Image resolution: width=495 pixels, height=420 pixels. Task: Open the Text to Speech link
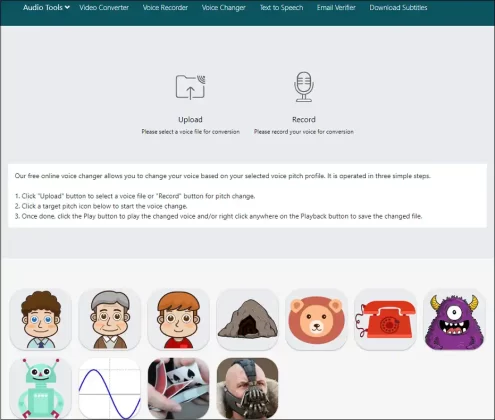click(x=282, y=7)
